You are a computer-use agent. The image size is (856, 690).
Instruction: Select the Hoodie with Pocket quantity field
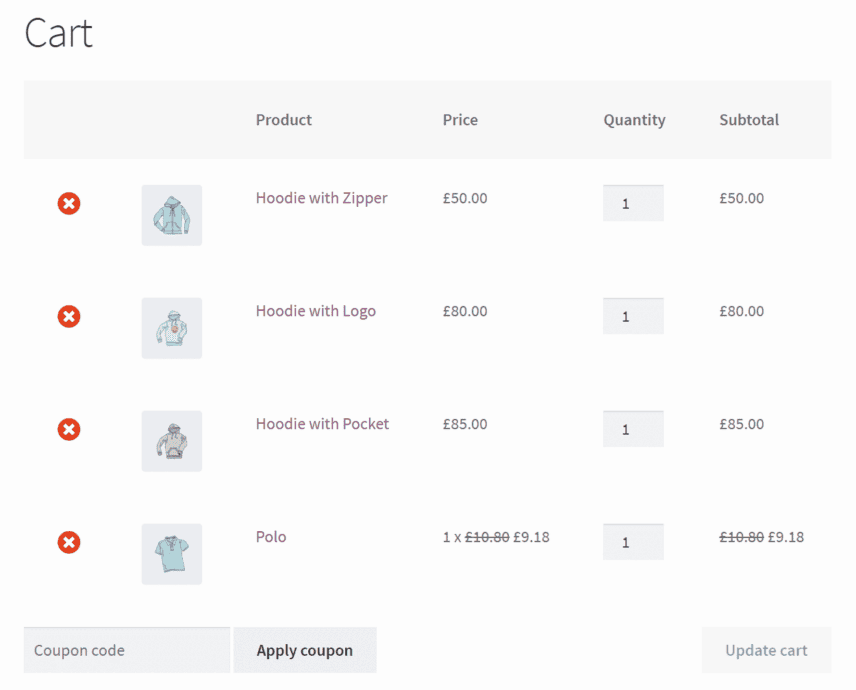(x=633, y=429)
